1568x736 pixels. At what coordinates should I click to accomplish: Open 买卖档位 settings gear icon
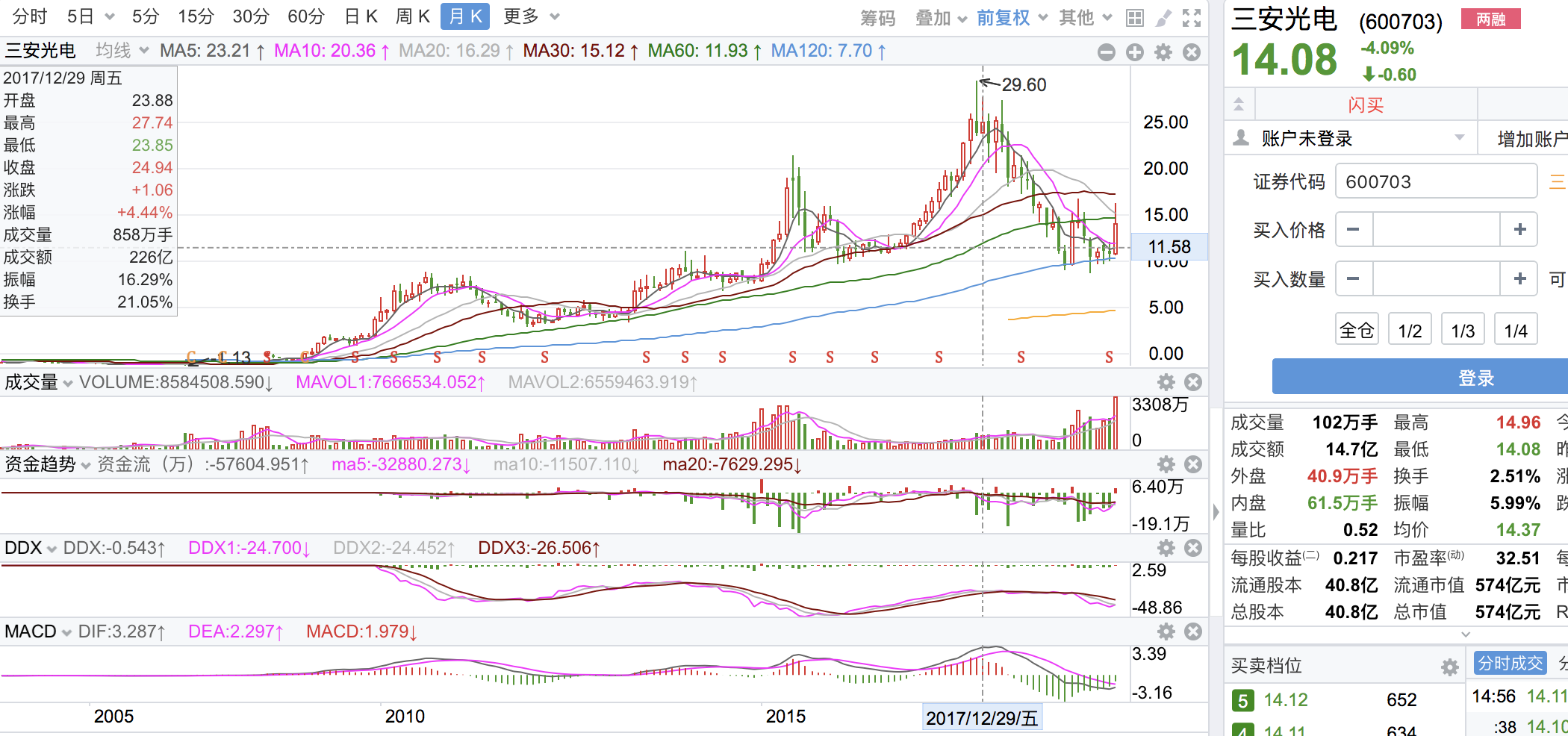point(1450,667)
